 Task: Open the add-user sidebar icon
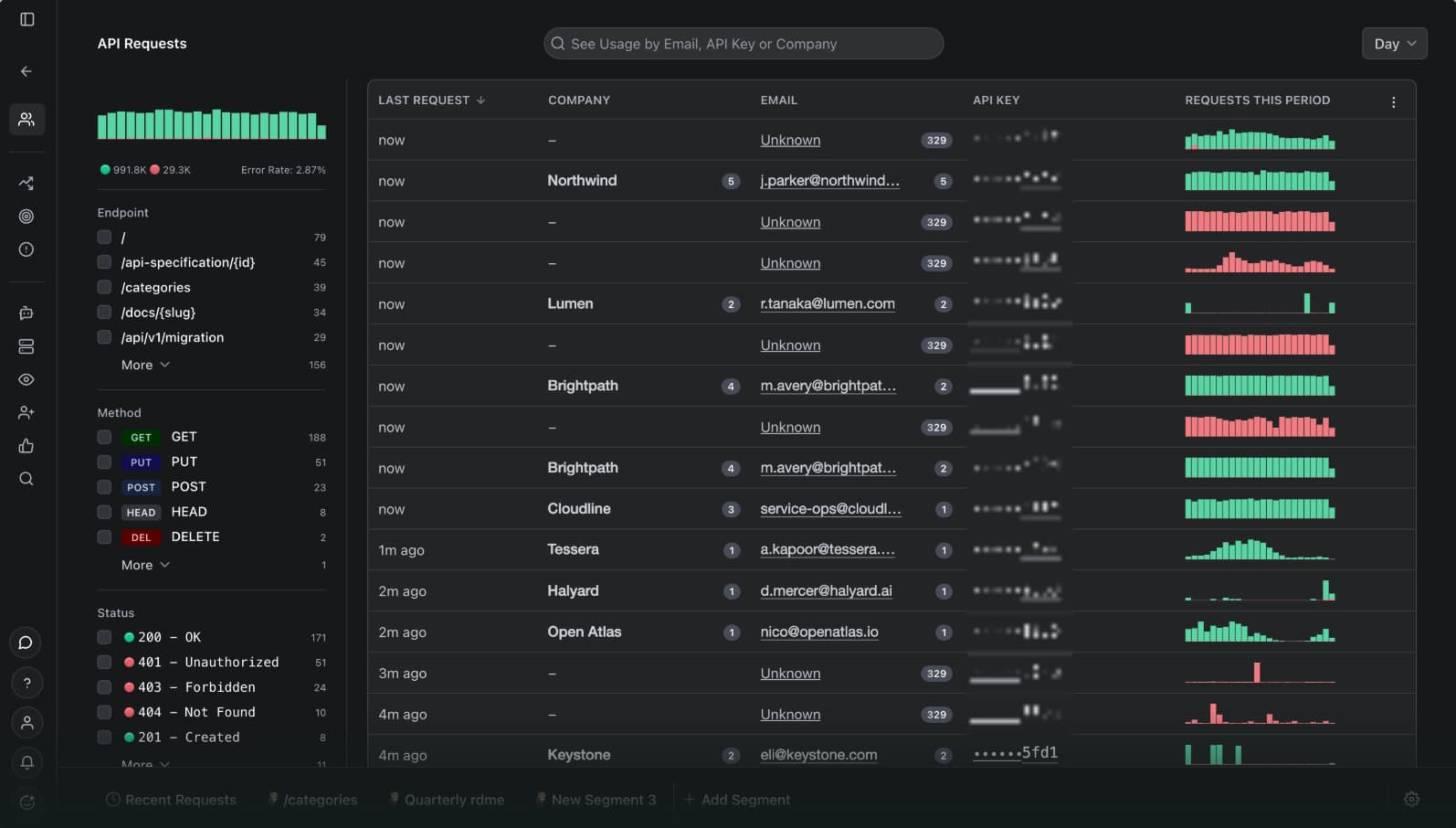click(26, 413)
